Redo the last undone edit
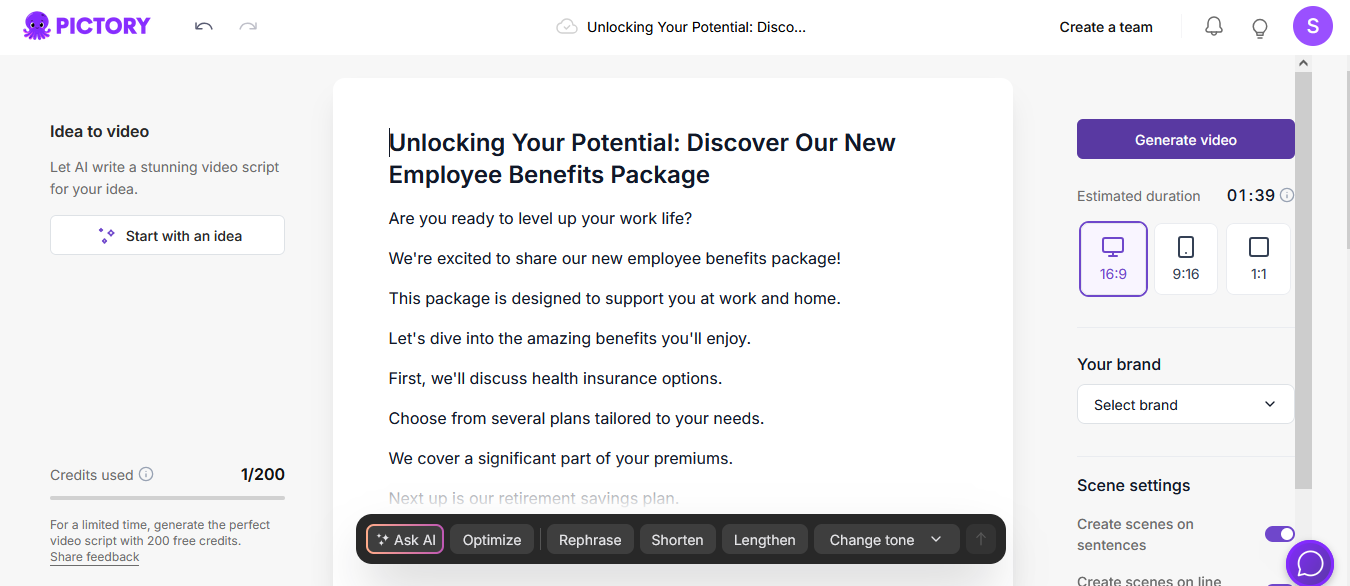 coord(248,27)
